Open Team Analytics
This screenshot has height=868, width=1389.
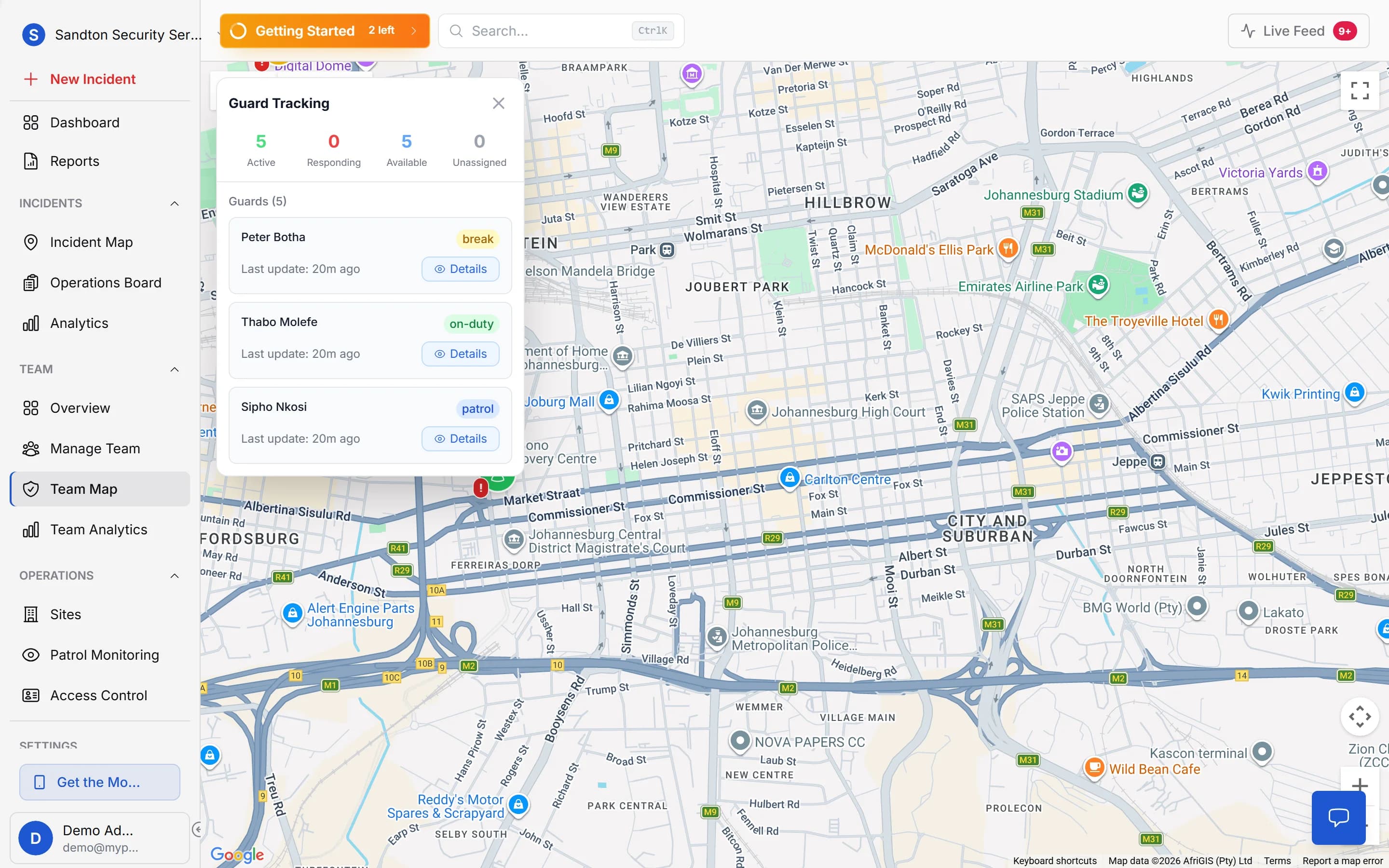pos(98,529)
